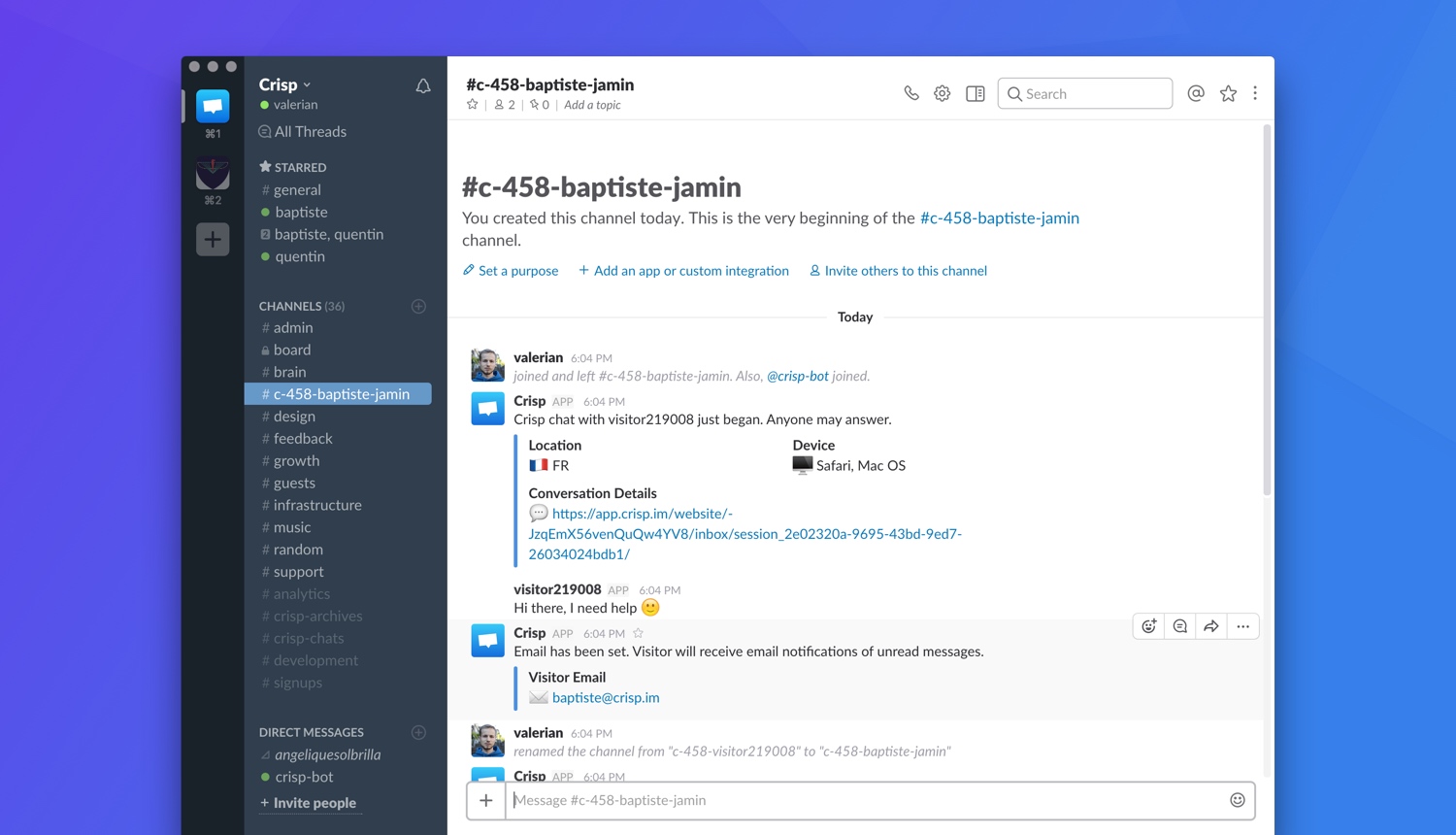Select the Crisp workspace icon

tap(213, 106)
